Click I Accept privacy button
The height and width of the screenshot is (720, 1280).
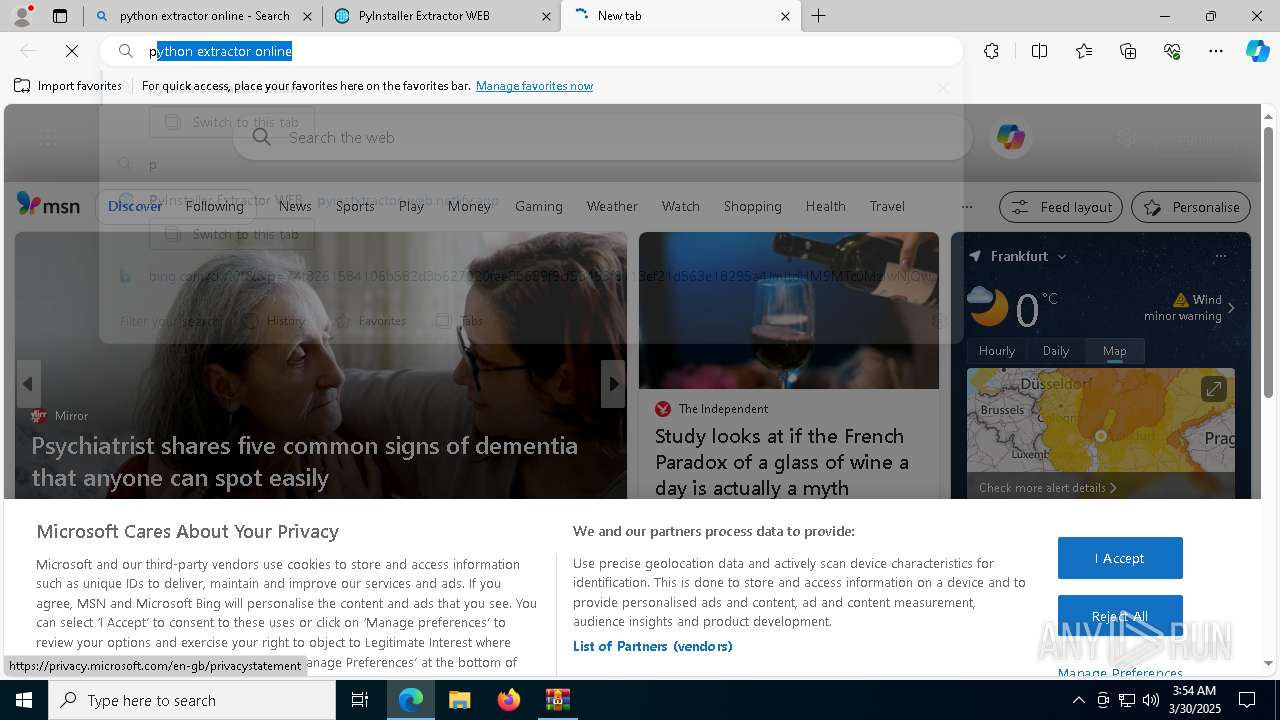[x=1120, y=558]
